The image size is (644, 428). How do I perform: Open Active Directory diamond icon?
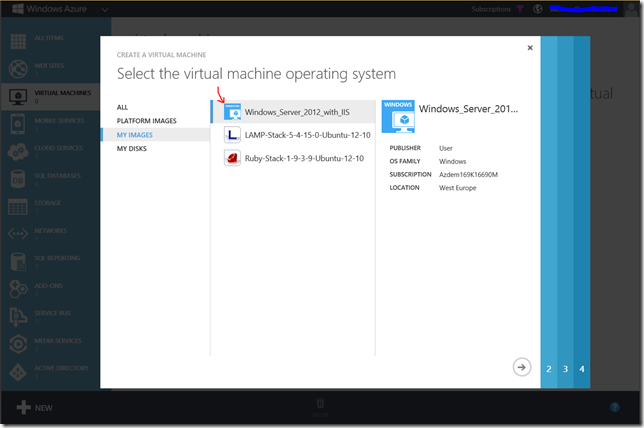(x=18, y=372)
